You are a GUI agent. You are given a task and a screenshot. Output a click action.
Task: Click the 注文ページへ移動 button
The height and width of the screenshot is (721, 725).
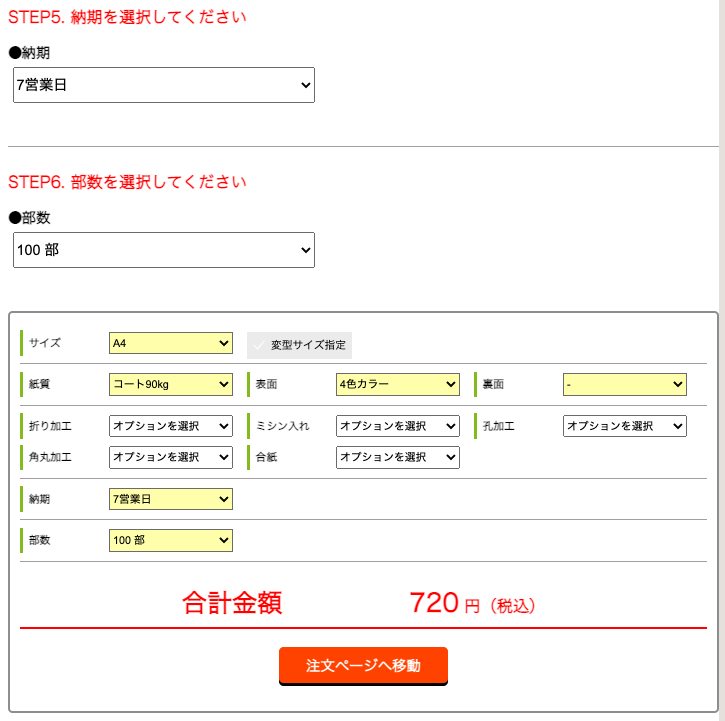363,666
